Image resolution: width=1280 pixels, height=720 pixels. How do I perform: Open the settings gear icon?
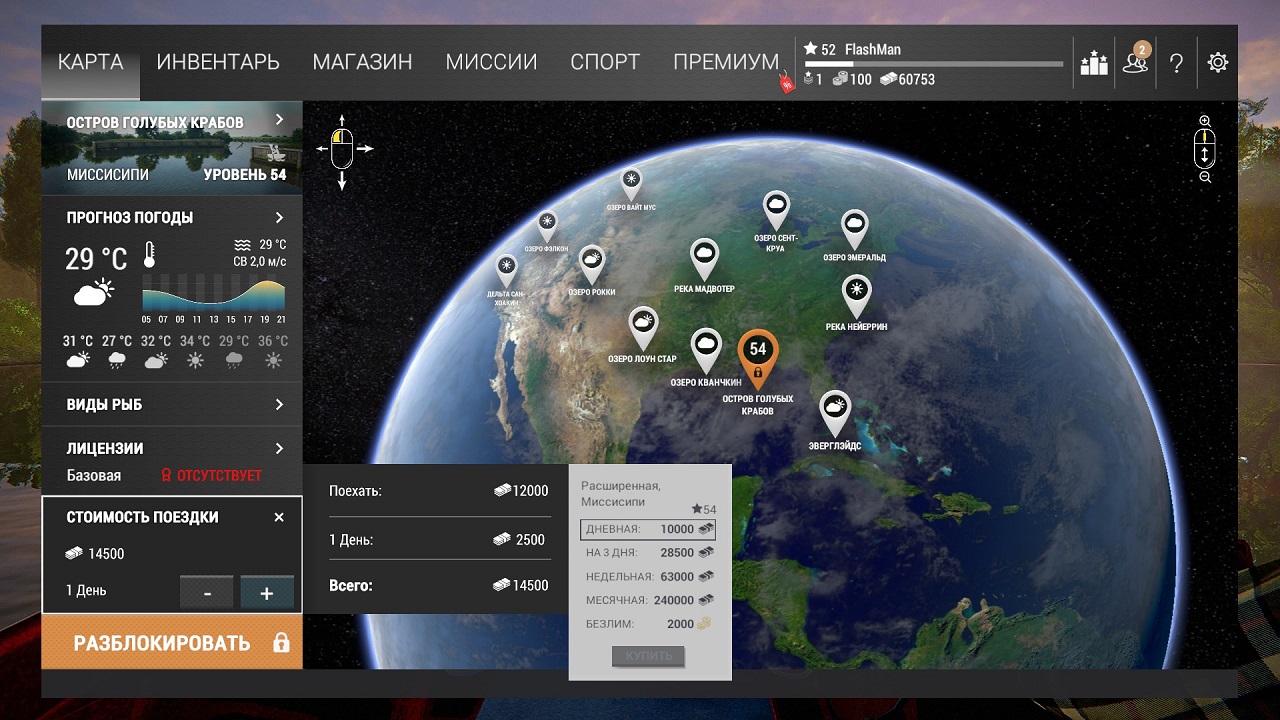(1217, 62)
